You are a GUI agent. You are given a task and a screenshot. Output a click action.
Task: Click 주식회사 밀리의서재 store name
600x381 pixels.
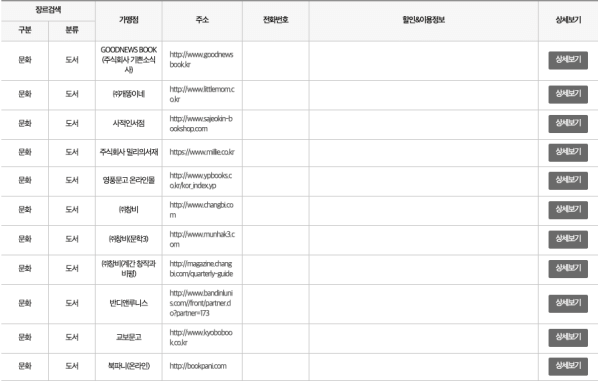tap(129, 152)
